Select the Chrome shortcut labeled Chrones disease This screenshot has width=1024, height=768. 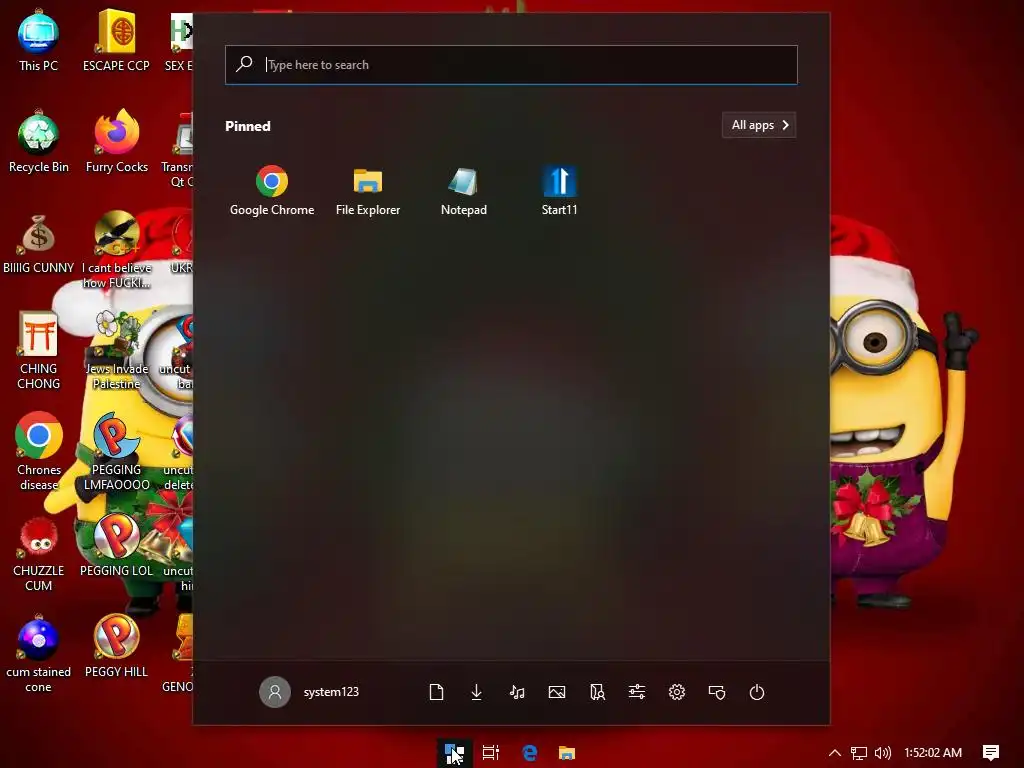[x=39, y=451]
